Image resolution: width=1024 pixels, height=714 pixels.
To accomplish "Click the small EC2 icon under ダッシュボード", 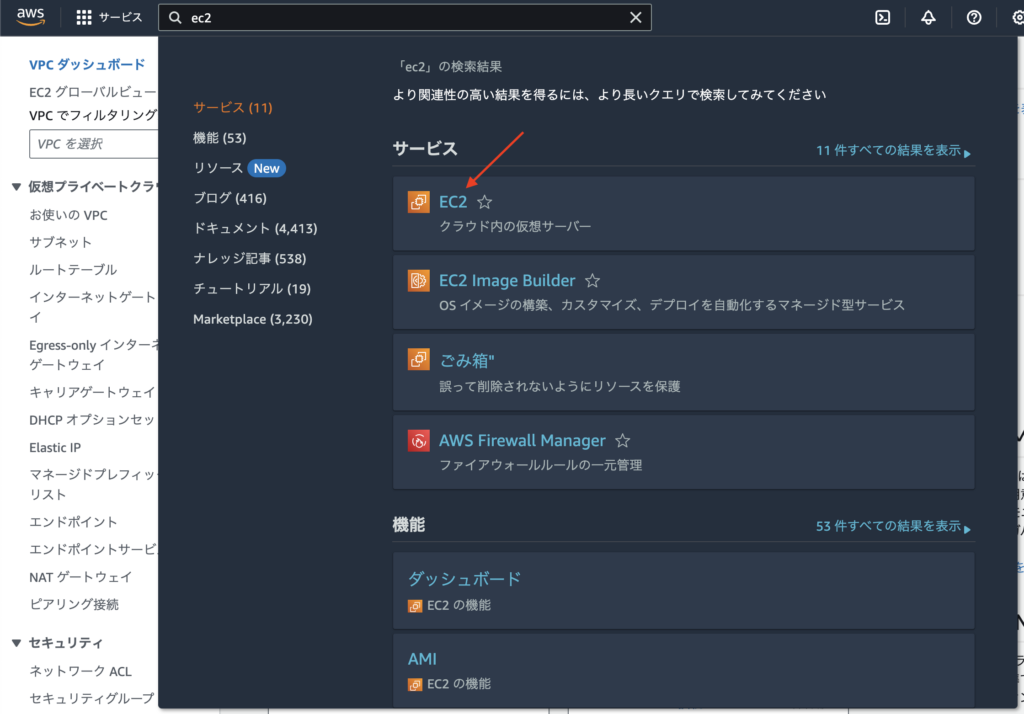I will (x=415, y=606).
